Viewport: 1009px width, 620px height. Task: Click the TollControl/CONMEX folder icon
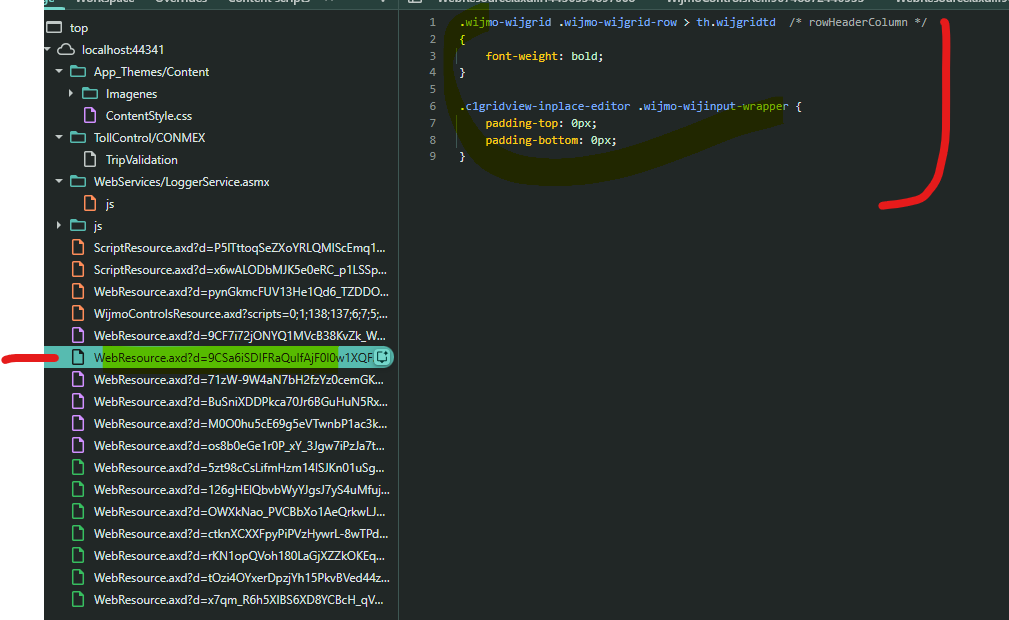(78, 137)
